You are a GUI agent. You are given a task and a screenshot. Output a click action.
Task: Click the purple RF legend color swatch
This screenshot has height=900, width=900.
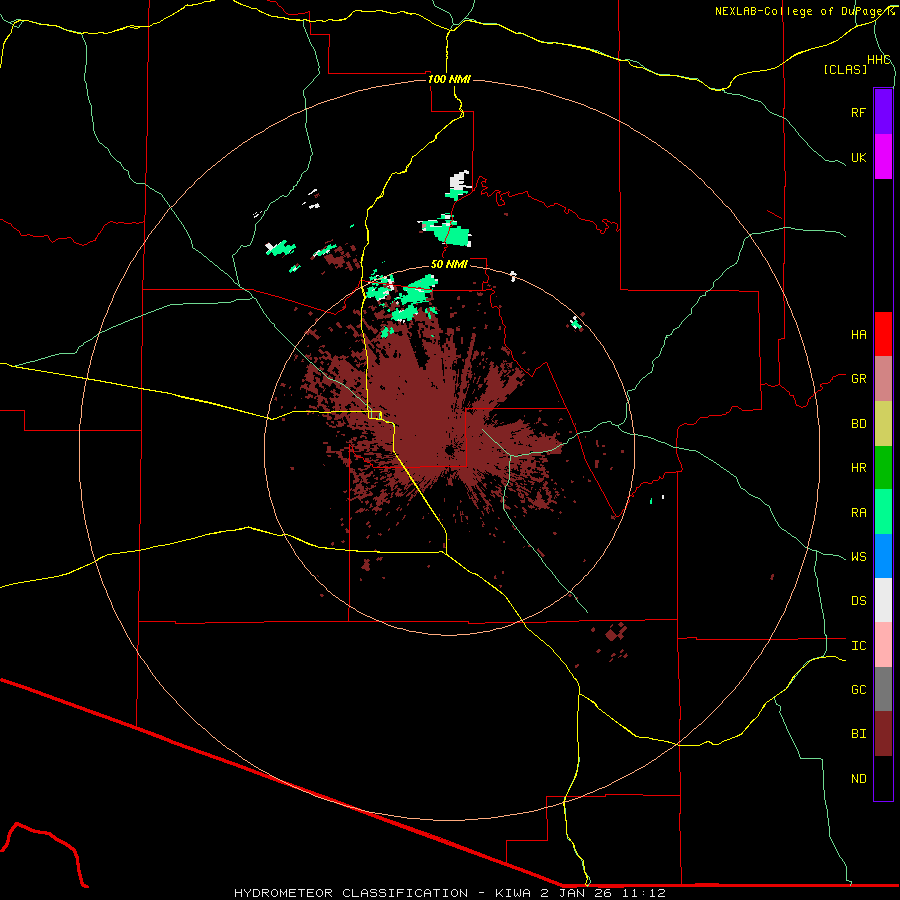point(883,112)
